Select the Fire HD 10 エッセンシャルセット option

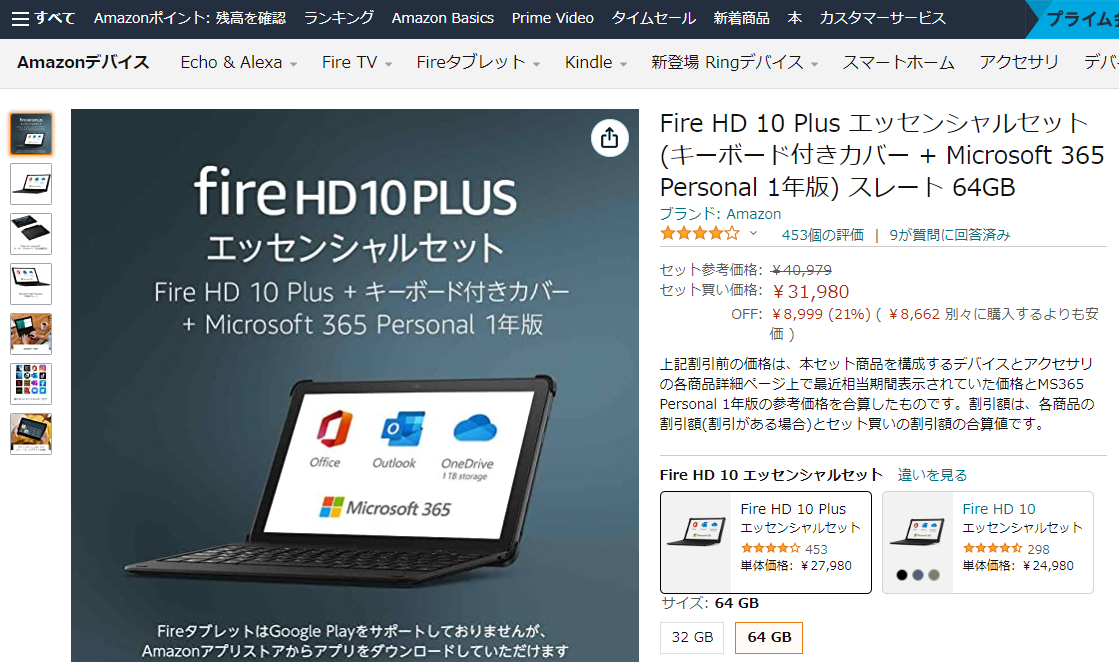(988, 542)
